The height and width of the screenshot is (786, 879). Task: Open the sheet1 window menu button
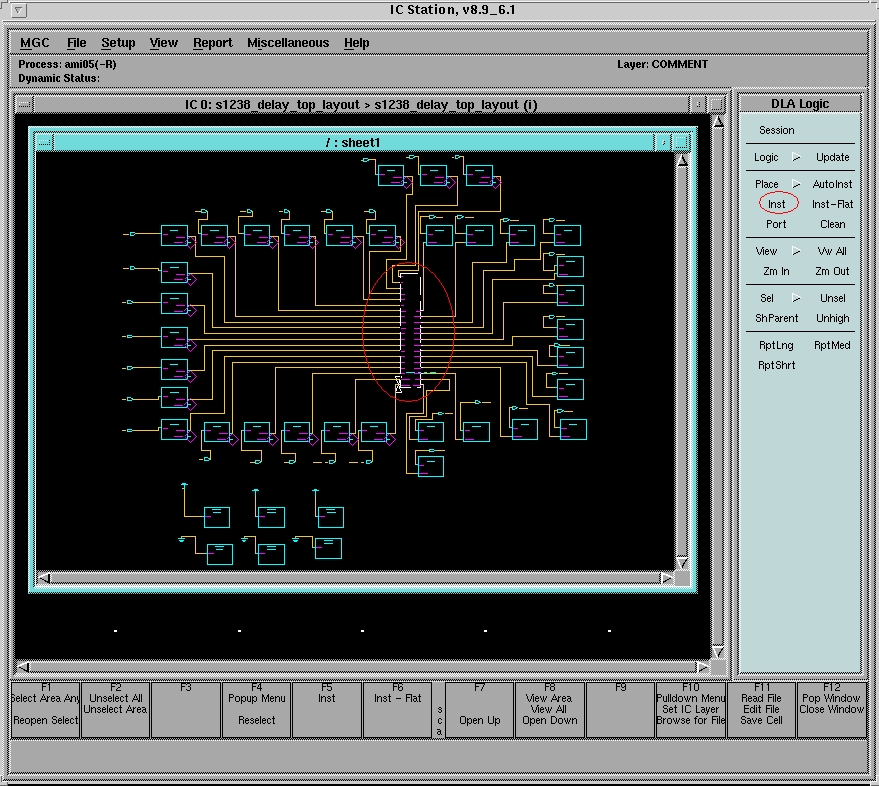coord(44,143)
